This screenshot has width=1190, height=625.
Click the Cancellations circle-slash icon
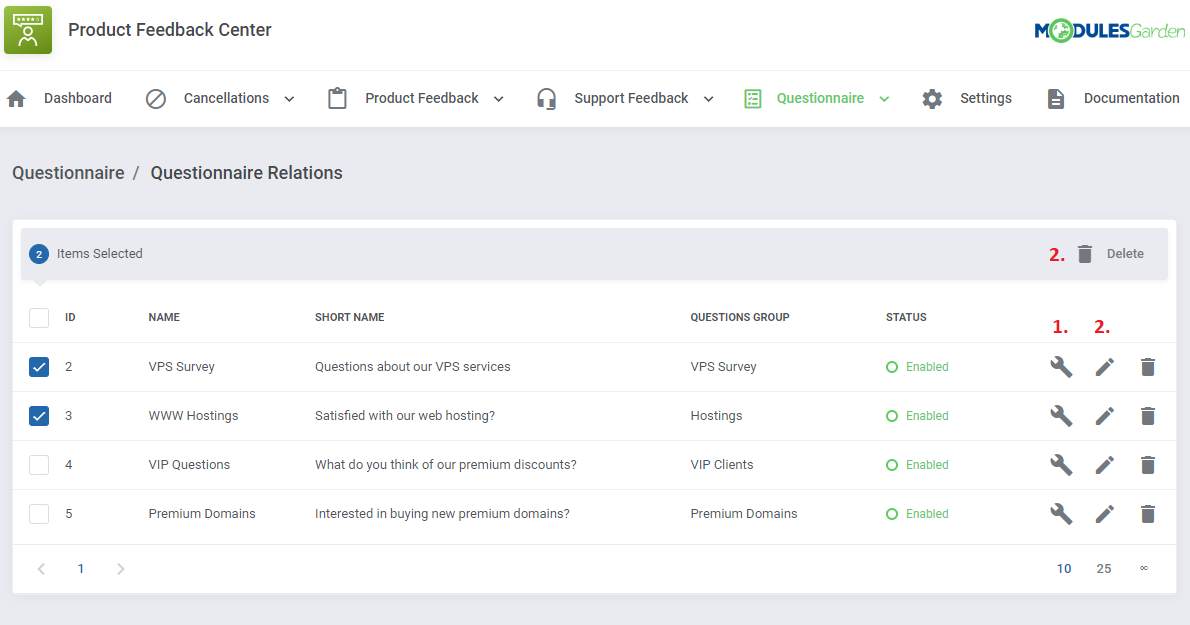point(156,99)
